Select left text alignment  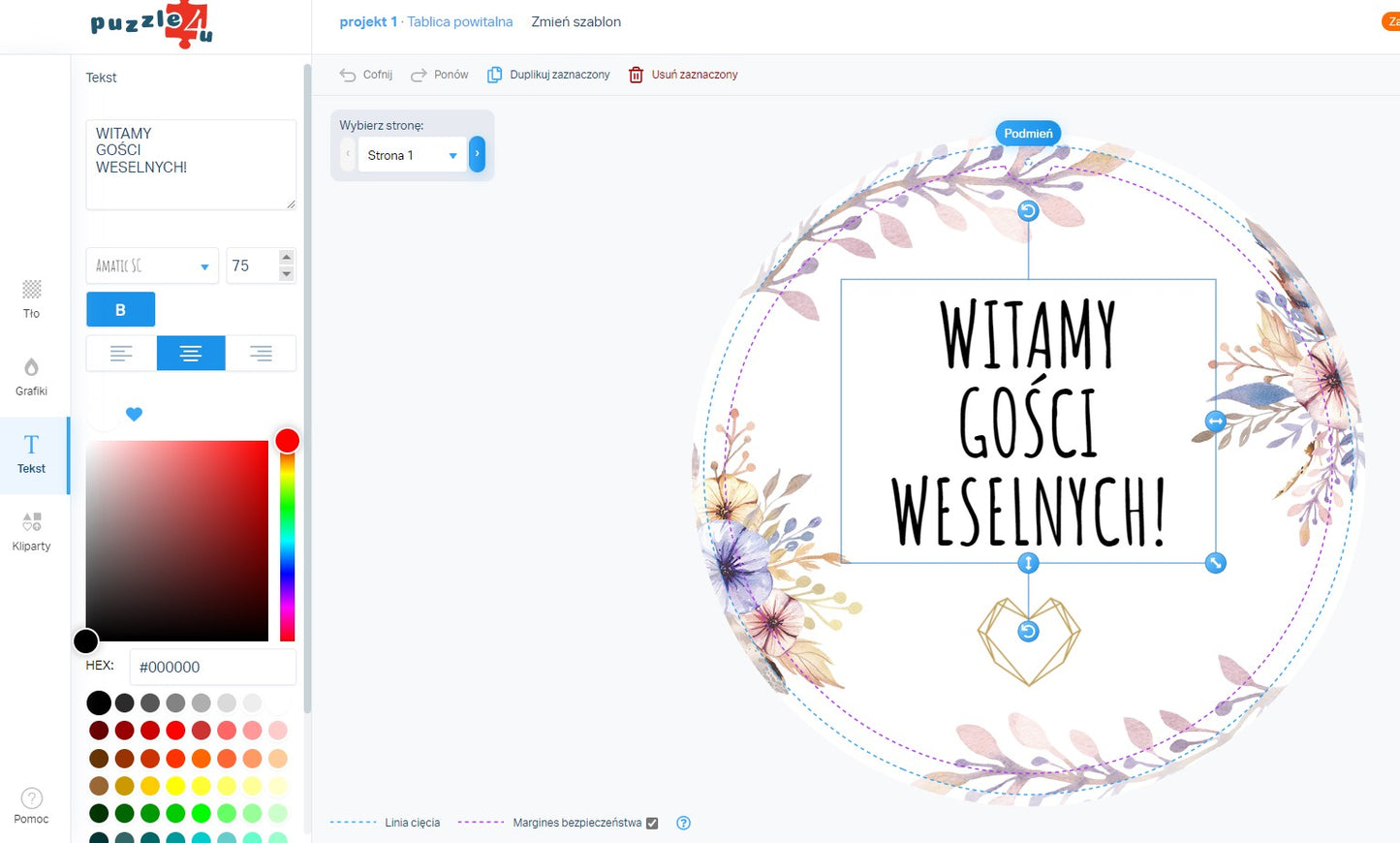click(121, 354)
